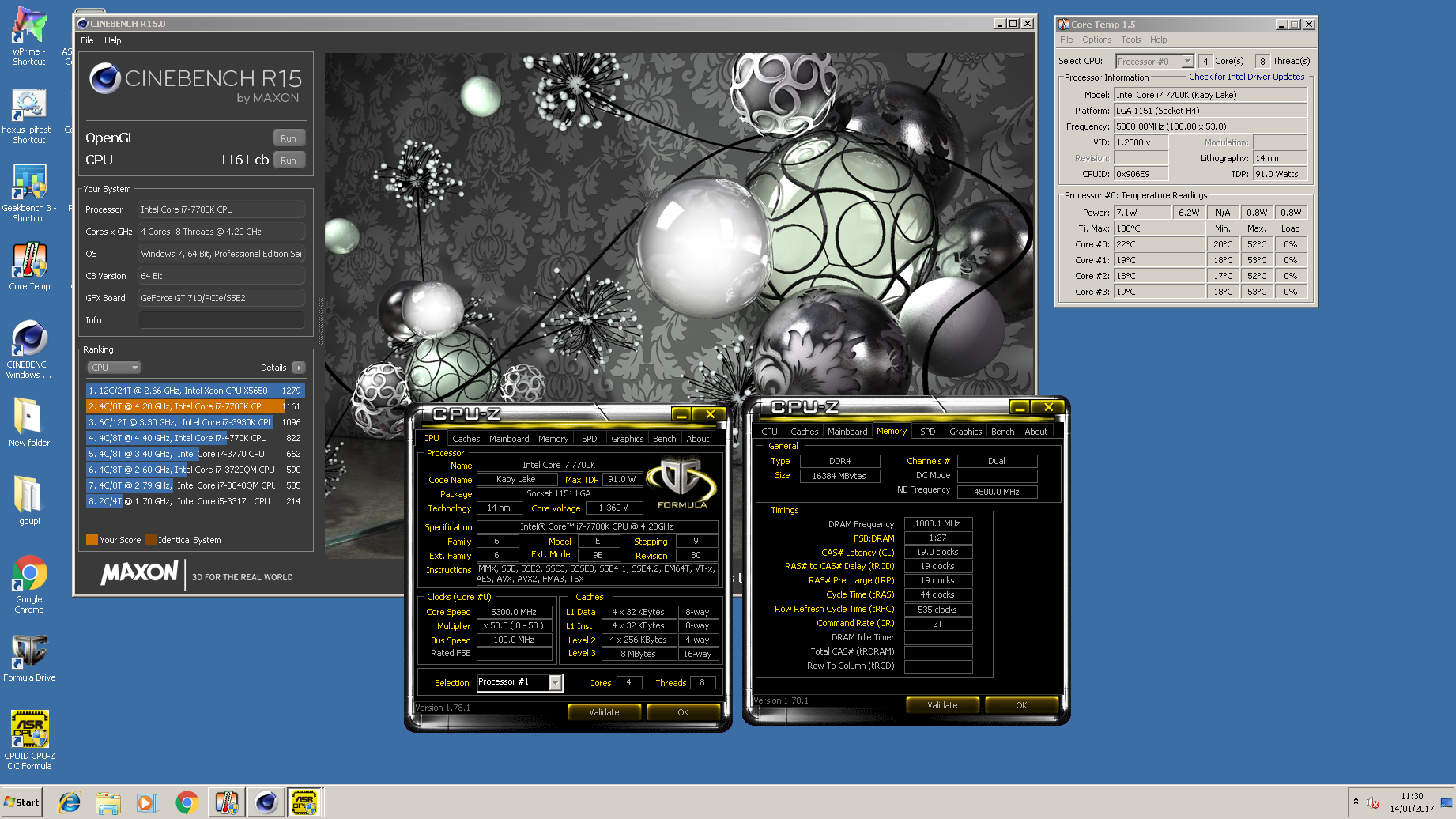The height and width of the screenshot is (819, 1456).
Task: Open the Formula Drive icon
Action: click(x=29, y=659)
